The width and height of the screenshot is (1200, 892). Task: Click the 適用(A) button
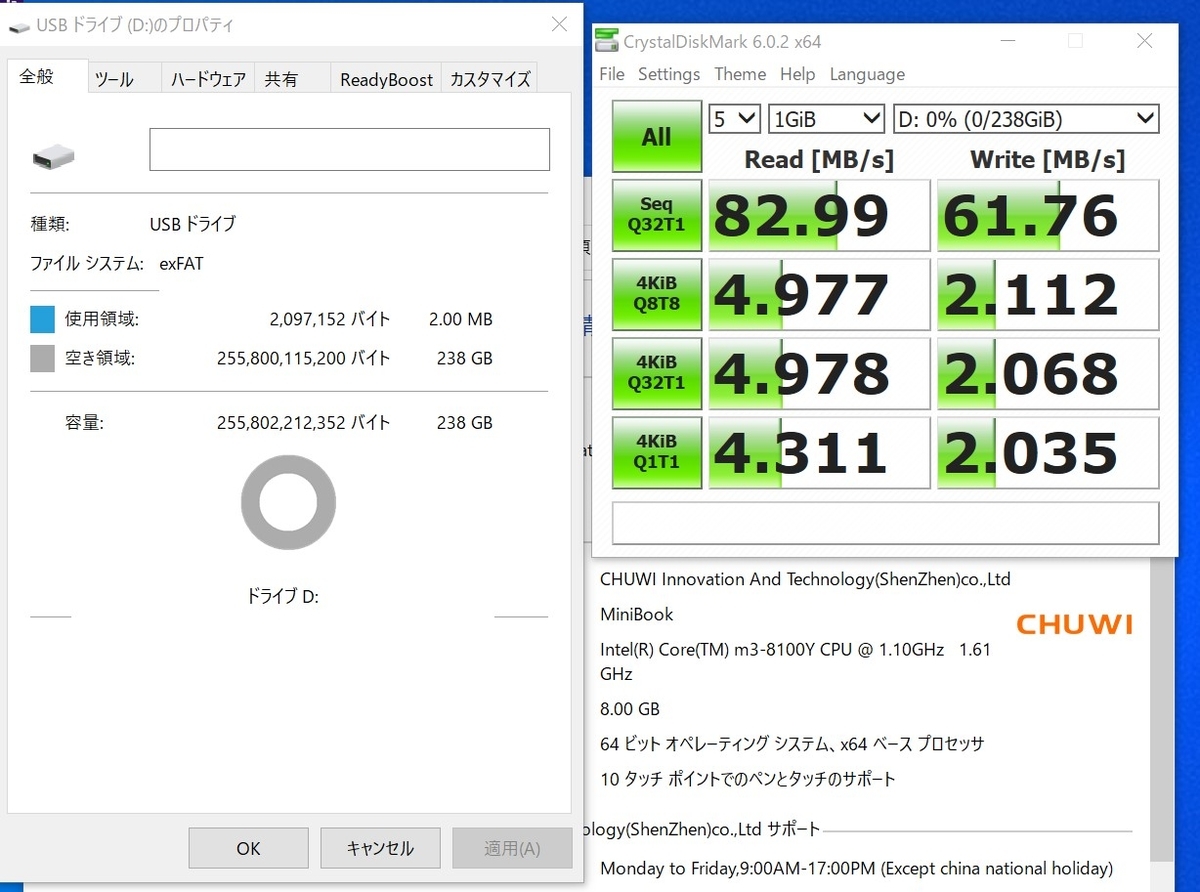point(512,848)
